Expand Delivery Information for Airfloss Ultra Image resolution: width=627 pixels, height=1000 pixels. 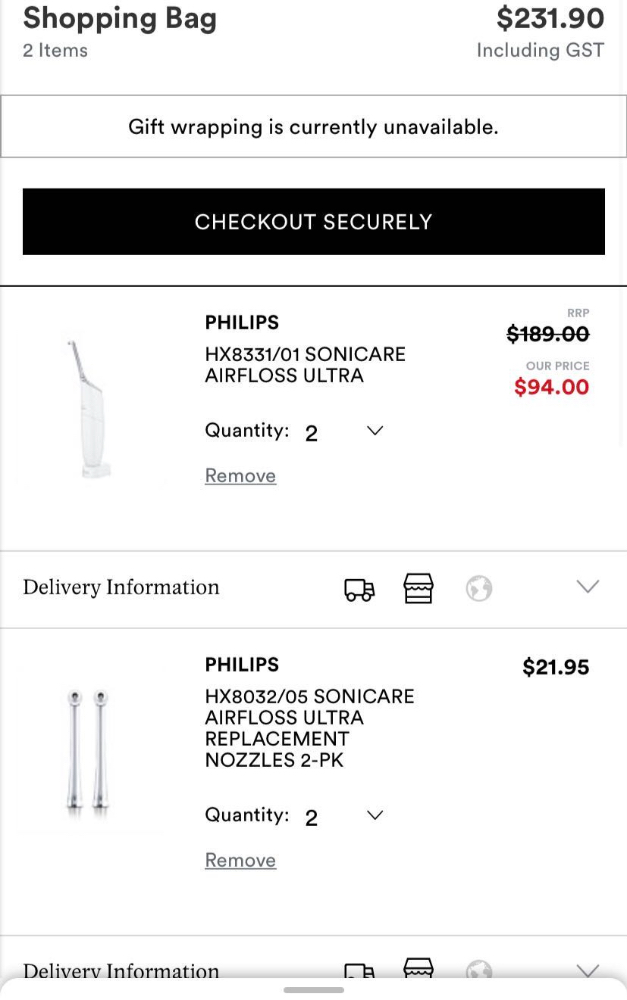[587, 587]
